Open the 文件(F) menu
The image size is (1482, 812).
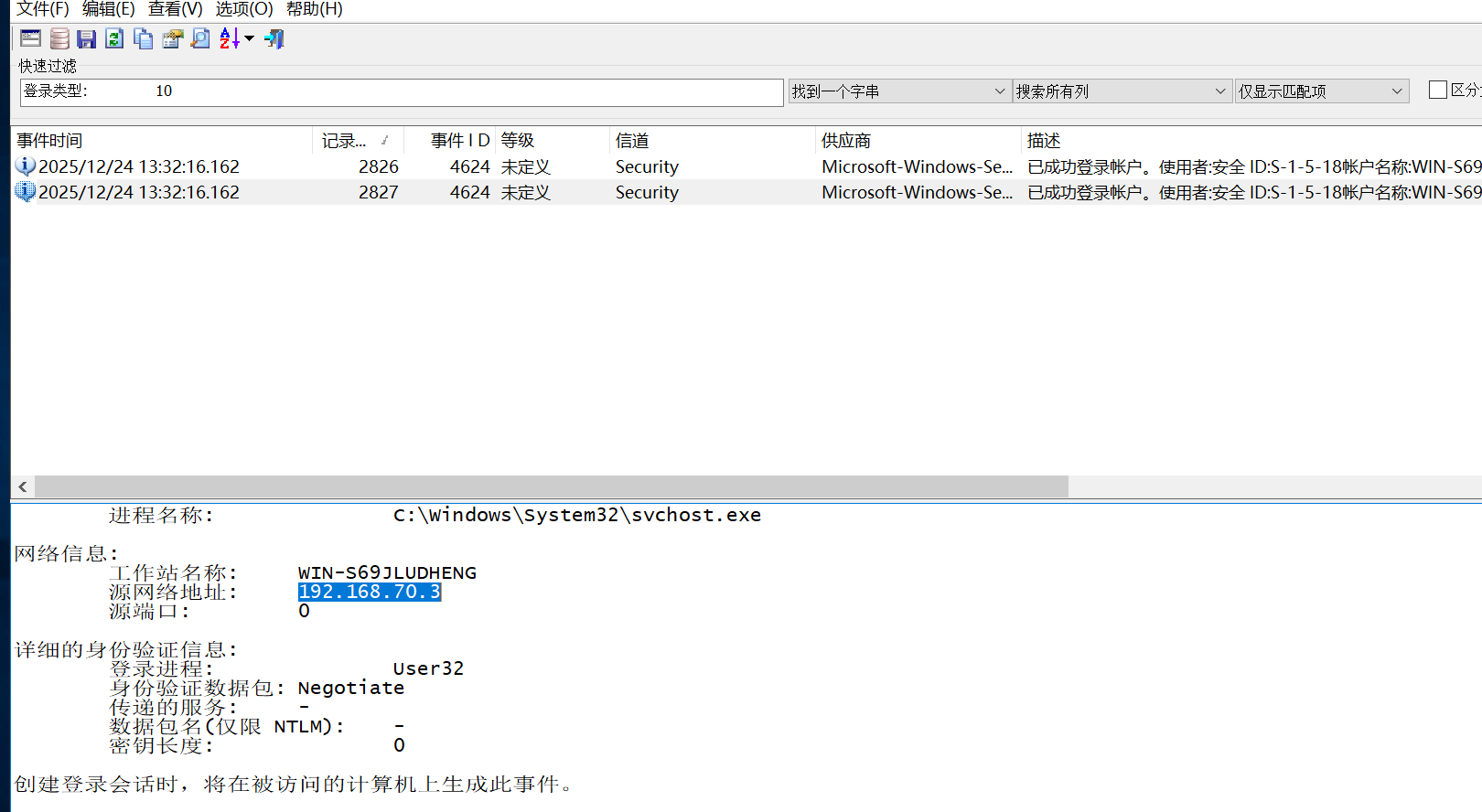click(43, 9)
